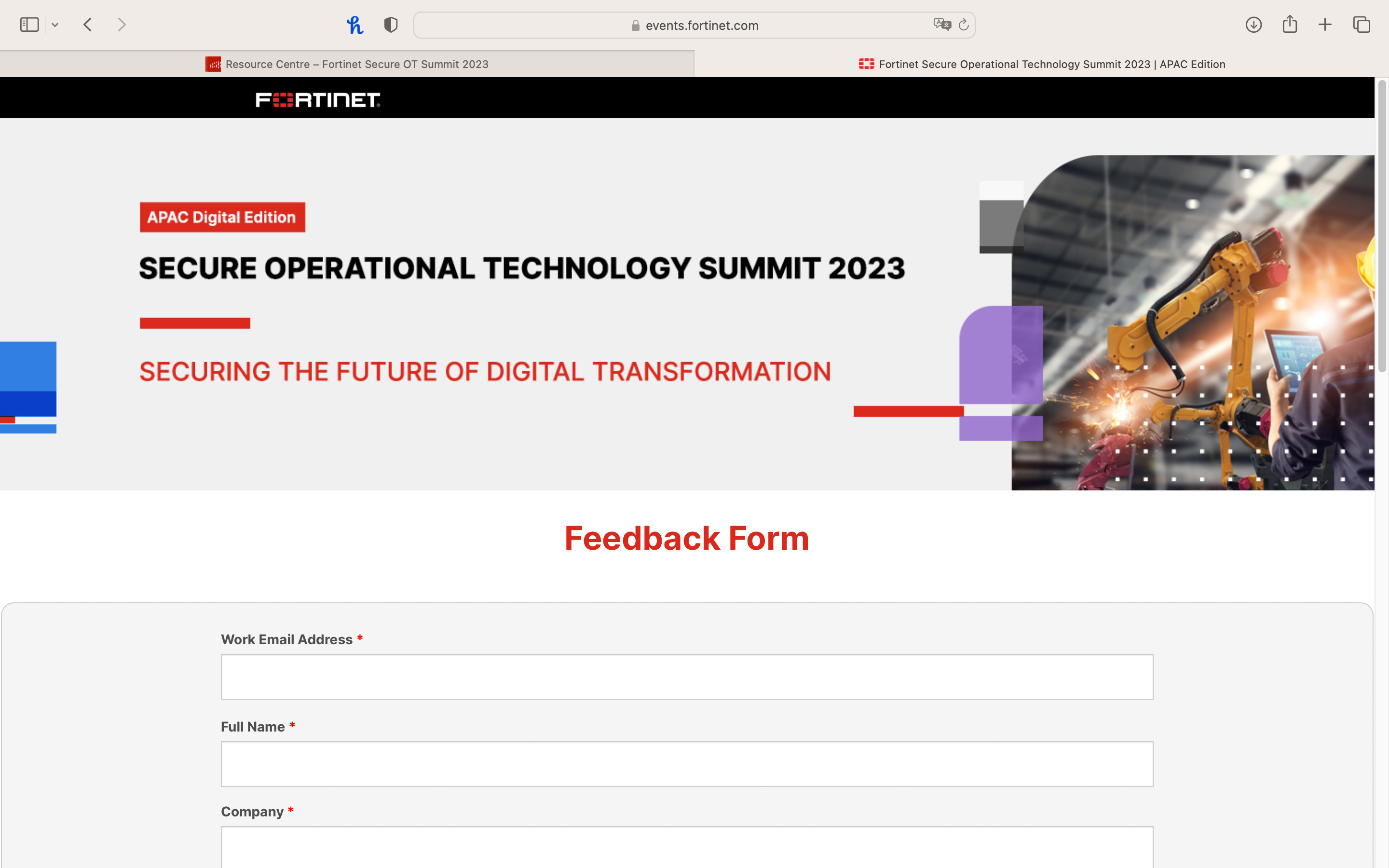The height and width of the screenshot is (868, 1389).
Task: Toggle the Safari sidebar button
Action: (x=29, y=25)
